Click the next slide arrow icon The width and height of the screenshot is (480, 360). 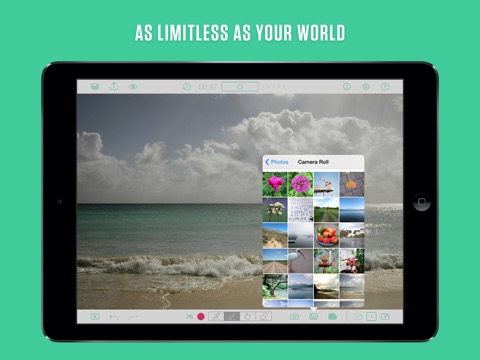[385, 317]
